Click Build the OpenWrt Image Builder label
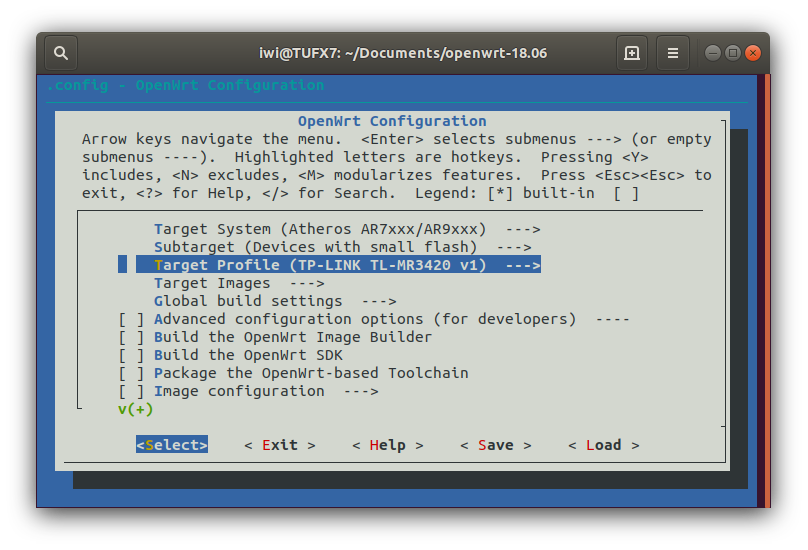This screenshot has height=550, width=808. click(293, 338)
